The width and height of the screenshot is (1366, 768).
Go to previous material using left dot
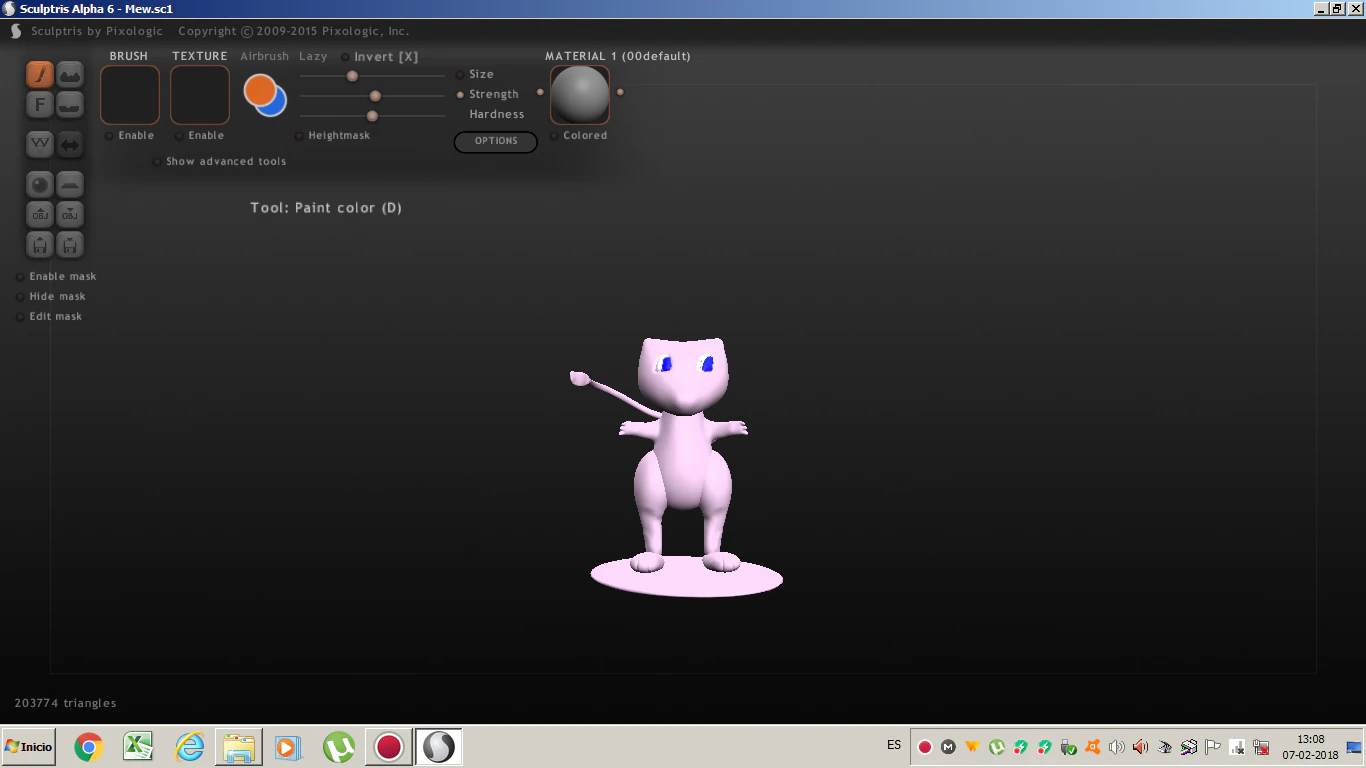click(540, 92)
